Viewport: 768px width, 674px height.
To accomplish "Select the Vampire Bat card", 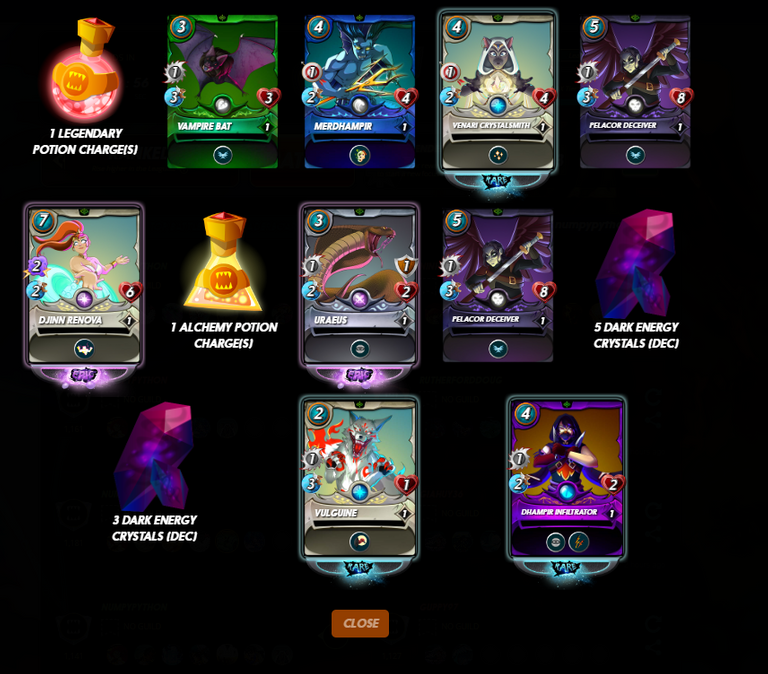I will (x=222, y=92).
